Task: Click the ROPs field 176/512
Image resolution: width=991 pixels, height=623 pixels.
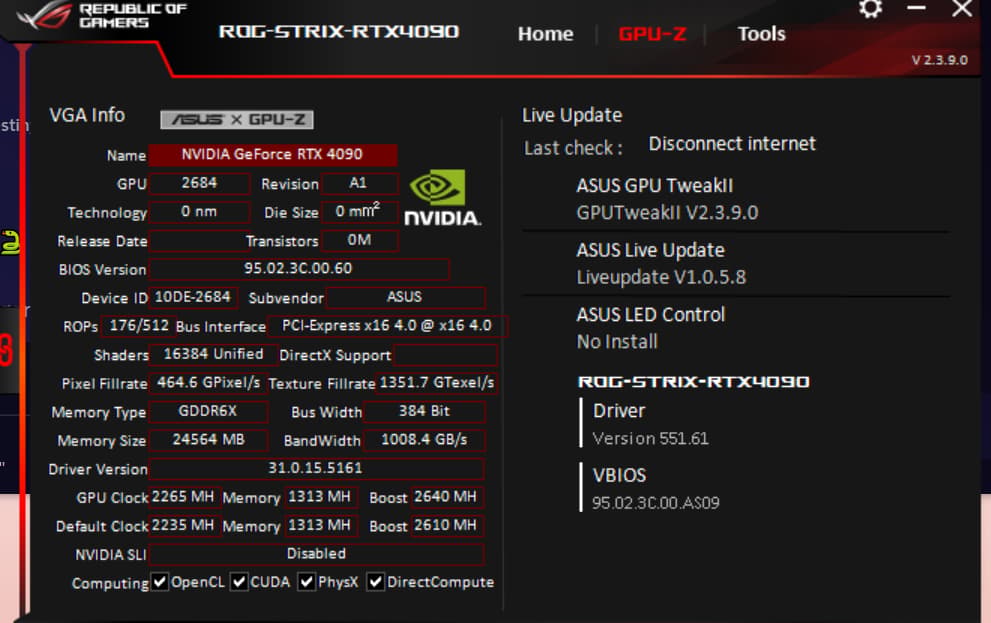Action: pos(138,326)
